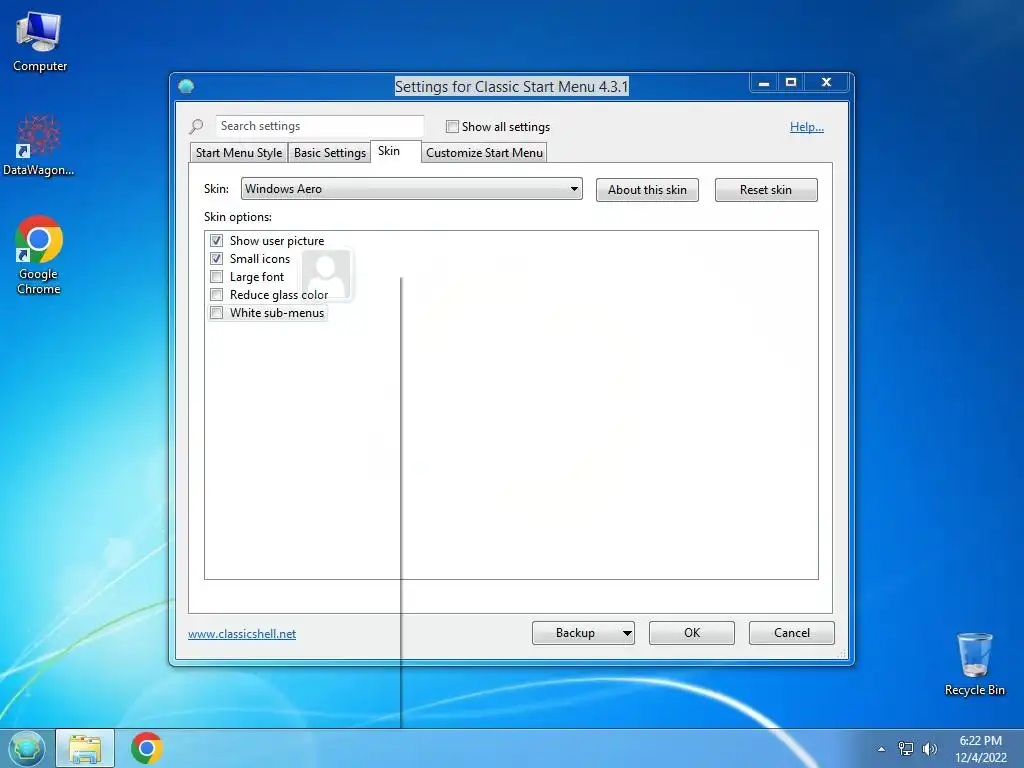The height and width of the screenshot is (768, 1024).
Task: Open the Help... link
Action: coord(807,127)
